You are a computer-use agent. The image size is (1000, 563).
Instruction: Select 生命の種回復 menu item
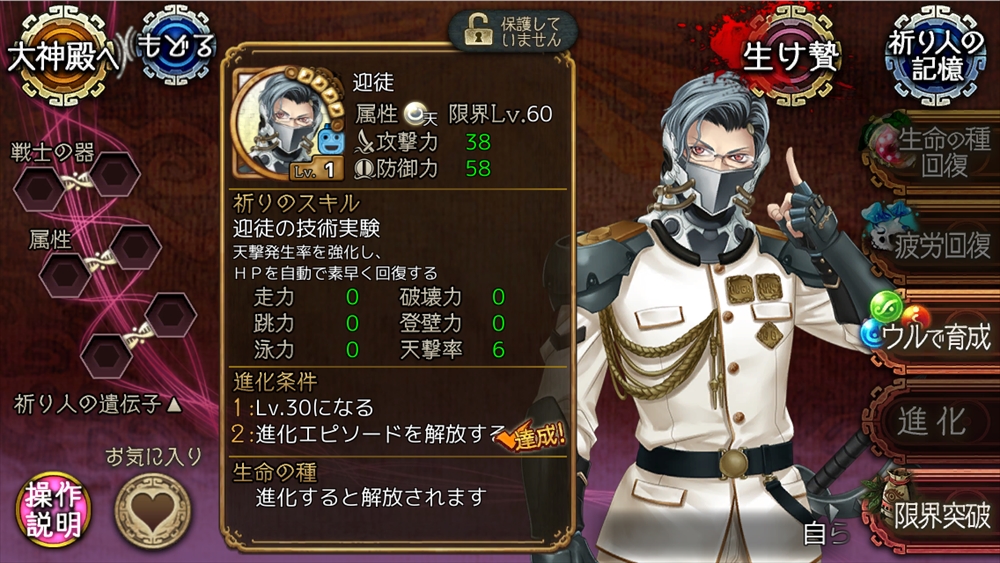930,152
